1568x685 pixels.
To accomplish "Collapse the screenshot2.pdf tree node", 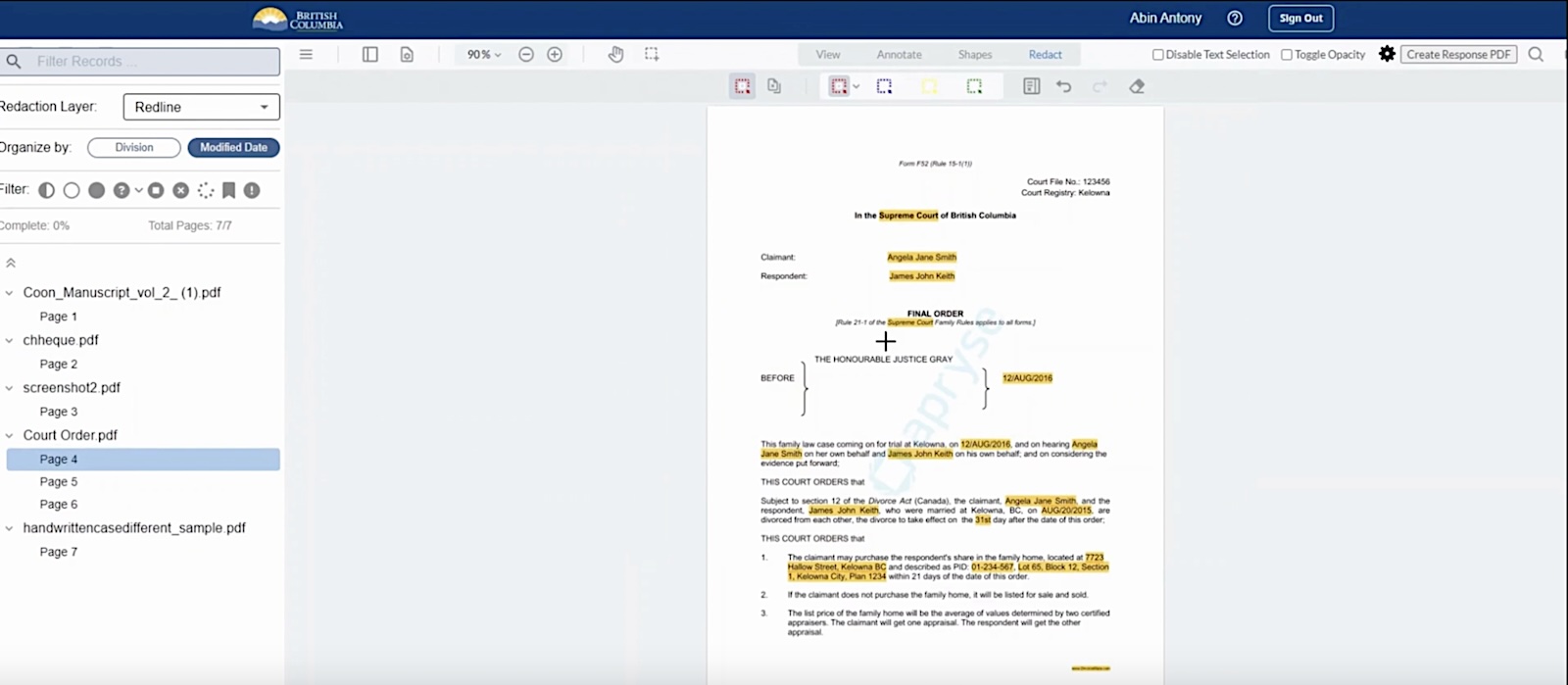I will (10, 387).
